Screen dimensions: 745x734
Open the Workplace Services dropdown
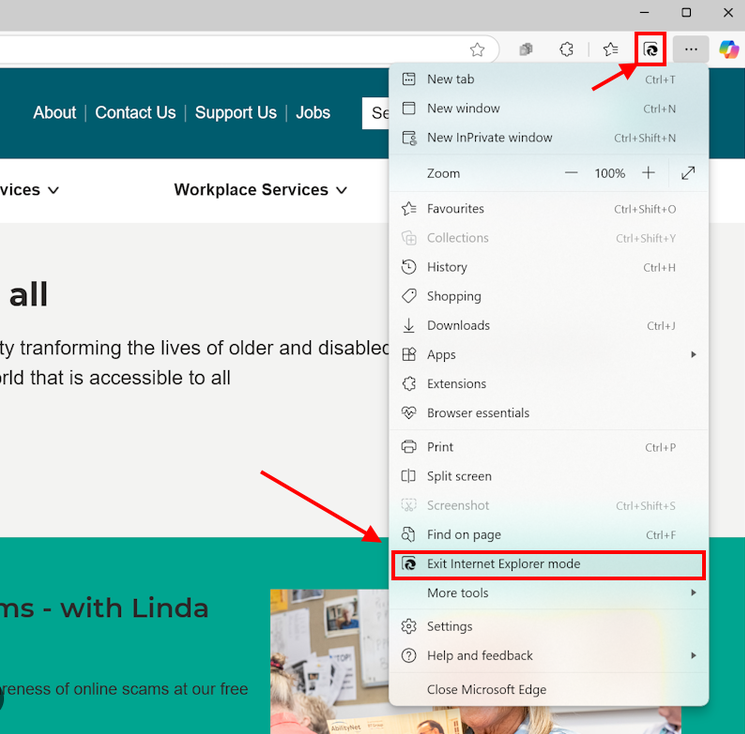(260, 190)
